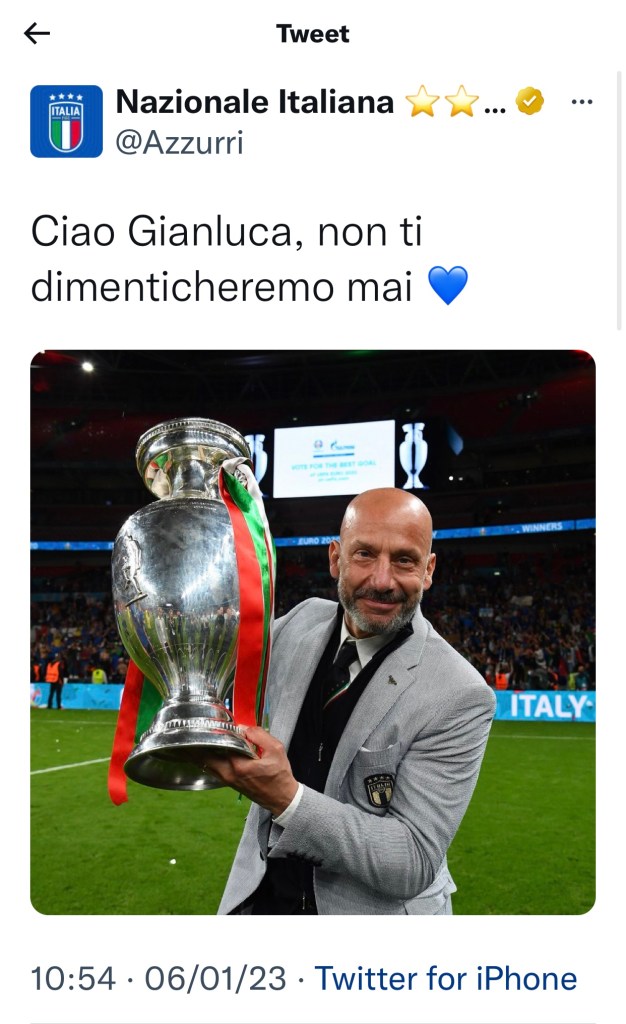Click the second gold star emoji

[x=461, y=102]
